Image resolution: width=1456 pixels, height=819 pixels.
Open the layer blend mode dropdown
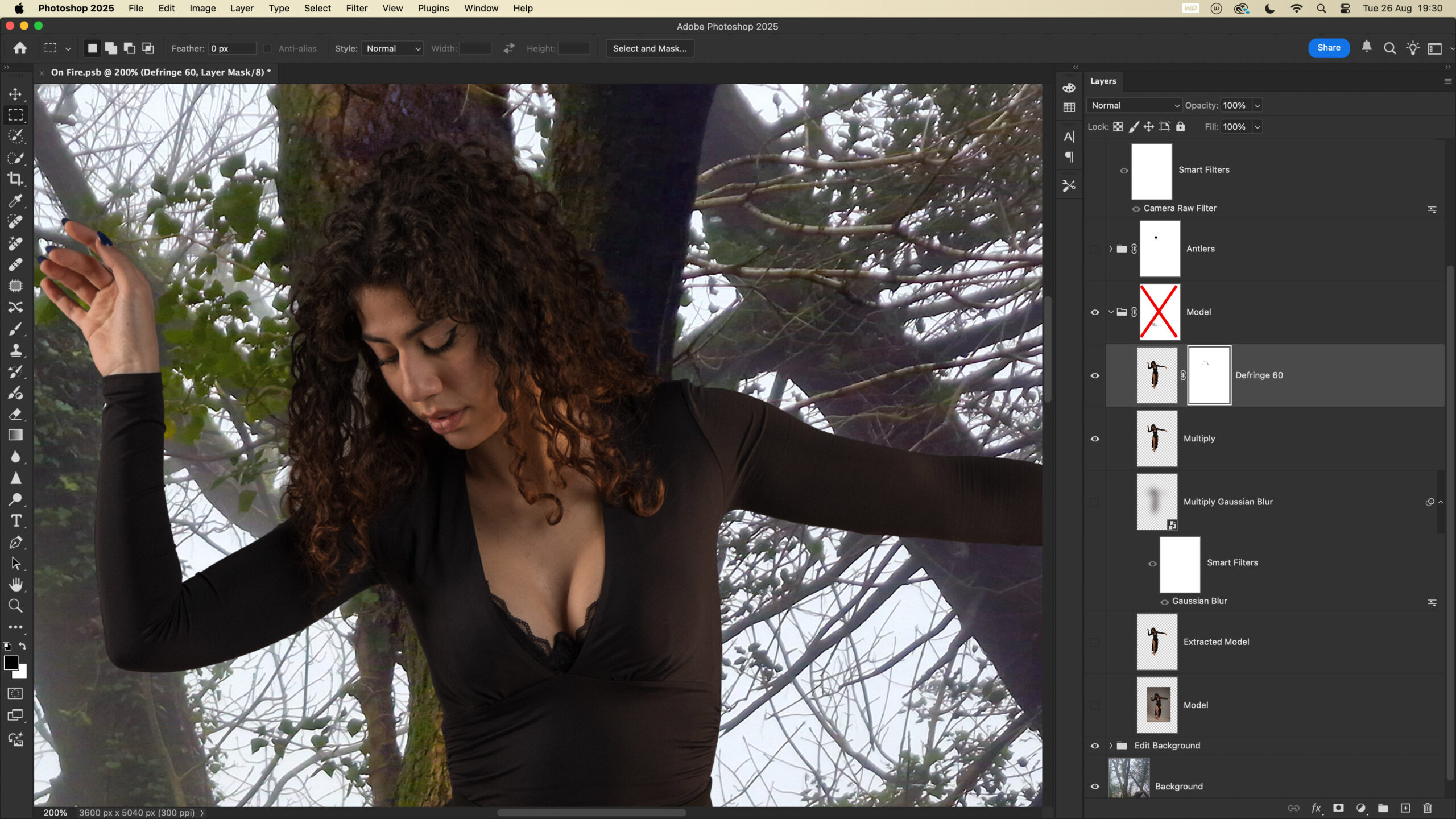click(x=1135, y=105)
